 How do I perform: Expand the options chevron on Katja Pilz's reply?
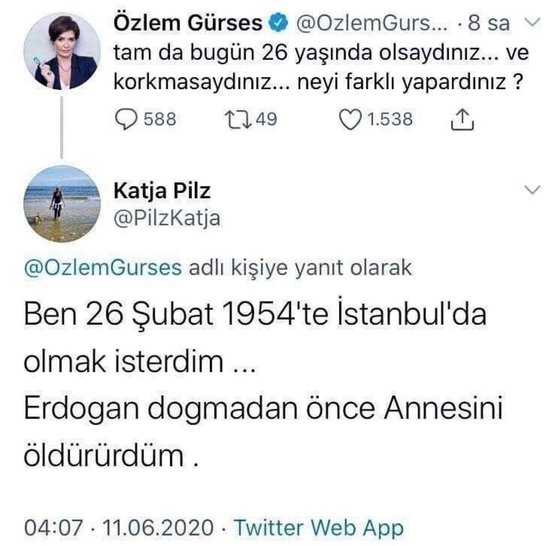click(x=532, y=190)
